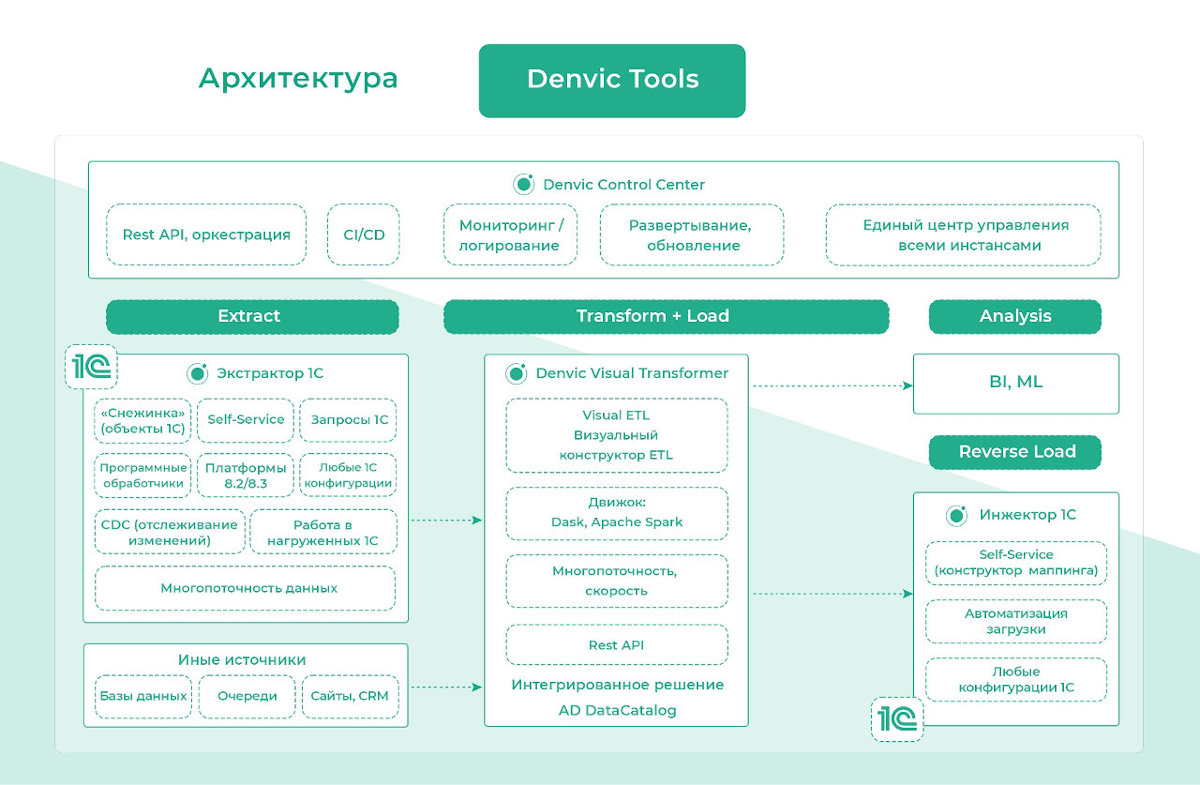The height and width of the screenshot is (785, 1200).
Task: Select the Движок: Dask, Apache Spark box
Action: coord(617,512)
